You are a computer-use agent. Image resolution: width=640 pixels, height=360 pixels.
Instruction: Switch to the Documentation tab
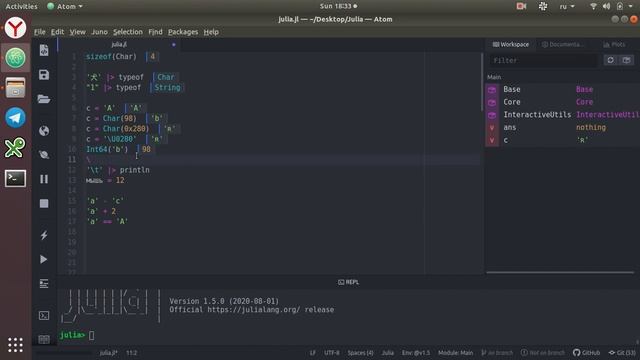(562, 44)
